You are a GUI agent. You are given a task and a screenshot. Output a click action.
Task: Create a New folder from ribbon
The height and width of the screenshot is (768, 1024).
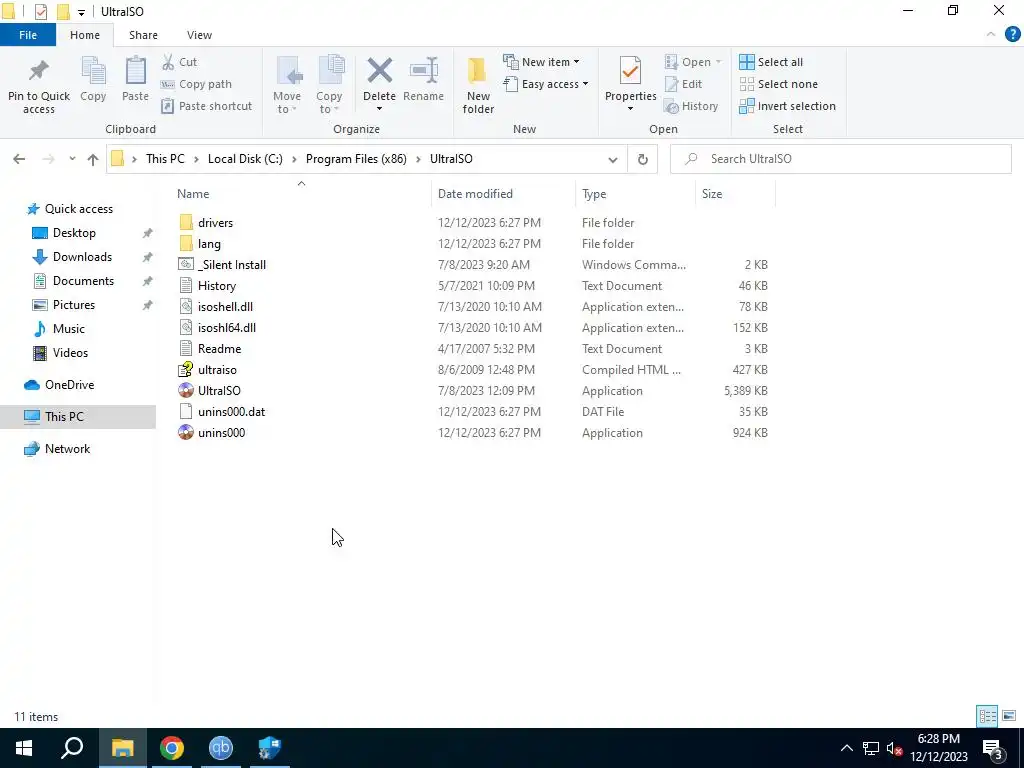point(478,86)
